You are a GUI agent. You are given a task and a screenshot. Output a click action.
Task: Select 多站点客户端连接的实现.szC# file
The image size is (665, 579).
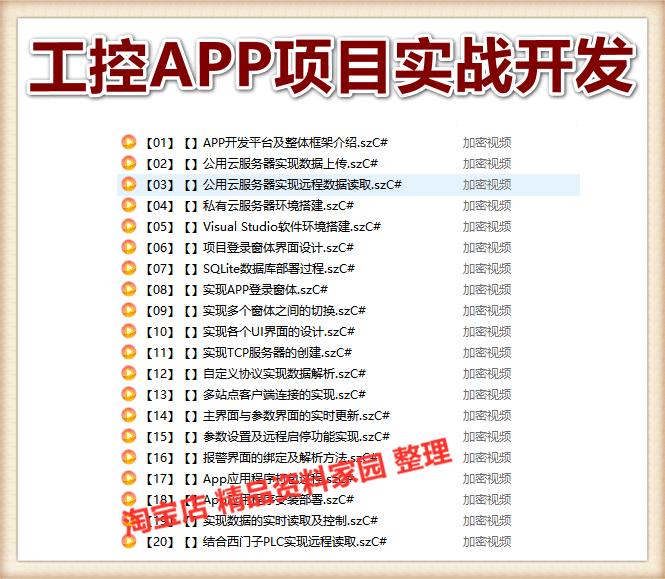coord(284,394)
